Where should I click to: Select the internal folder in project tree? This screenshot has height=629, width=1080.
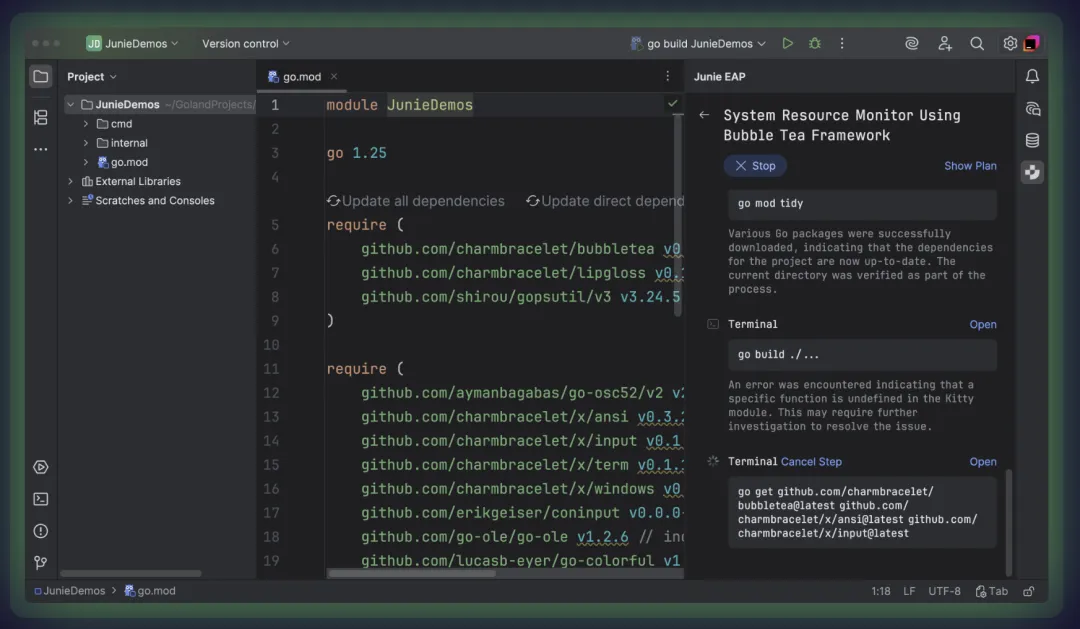click(122, 143)
